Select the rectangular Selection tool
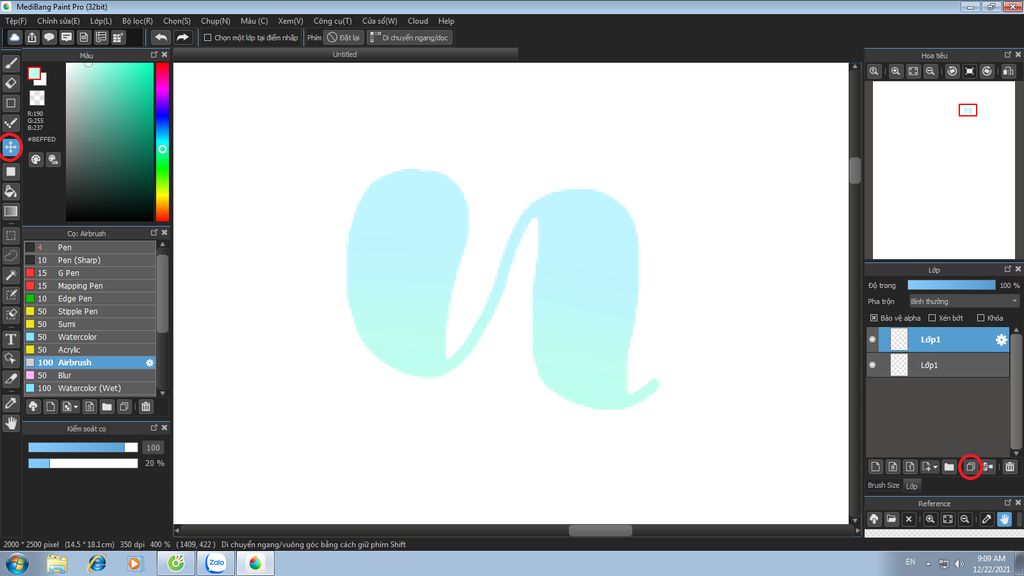 10,235
